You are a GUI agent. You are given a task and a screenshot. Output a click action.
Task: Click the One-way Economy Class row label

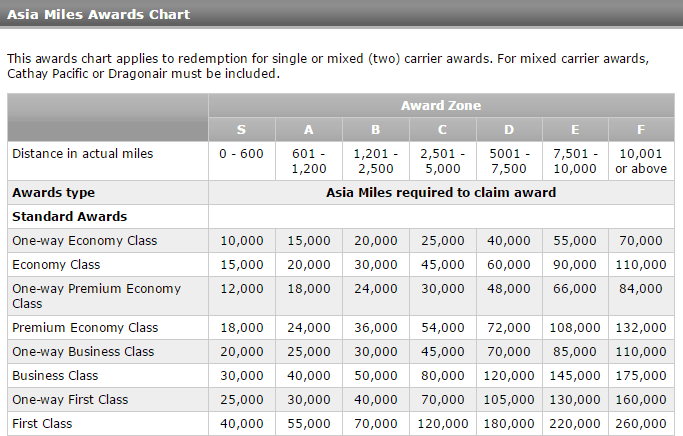point(85,241)
